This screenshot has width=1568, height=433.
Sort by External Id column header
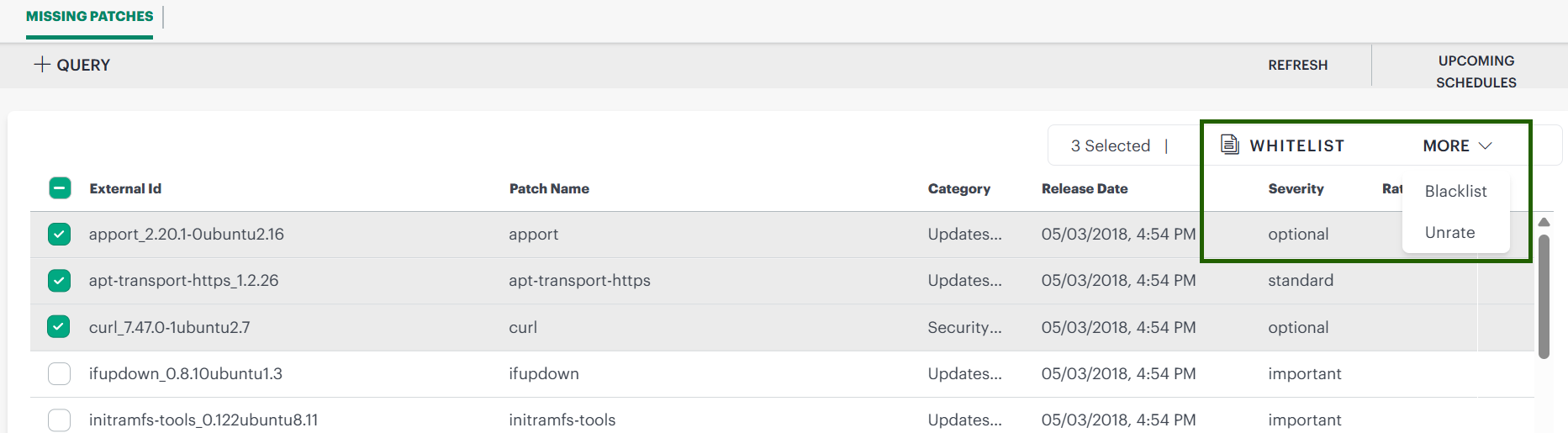point(125,188)
